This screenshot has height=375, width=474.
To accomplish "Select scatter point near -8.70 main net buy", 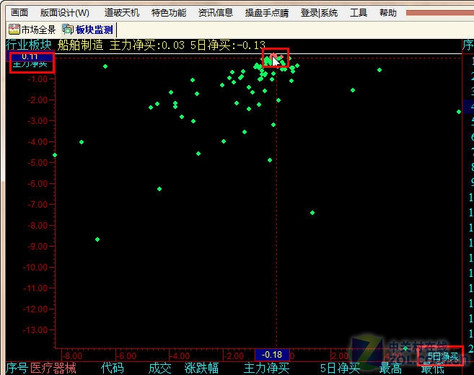I will tap(97, 239).
